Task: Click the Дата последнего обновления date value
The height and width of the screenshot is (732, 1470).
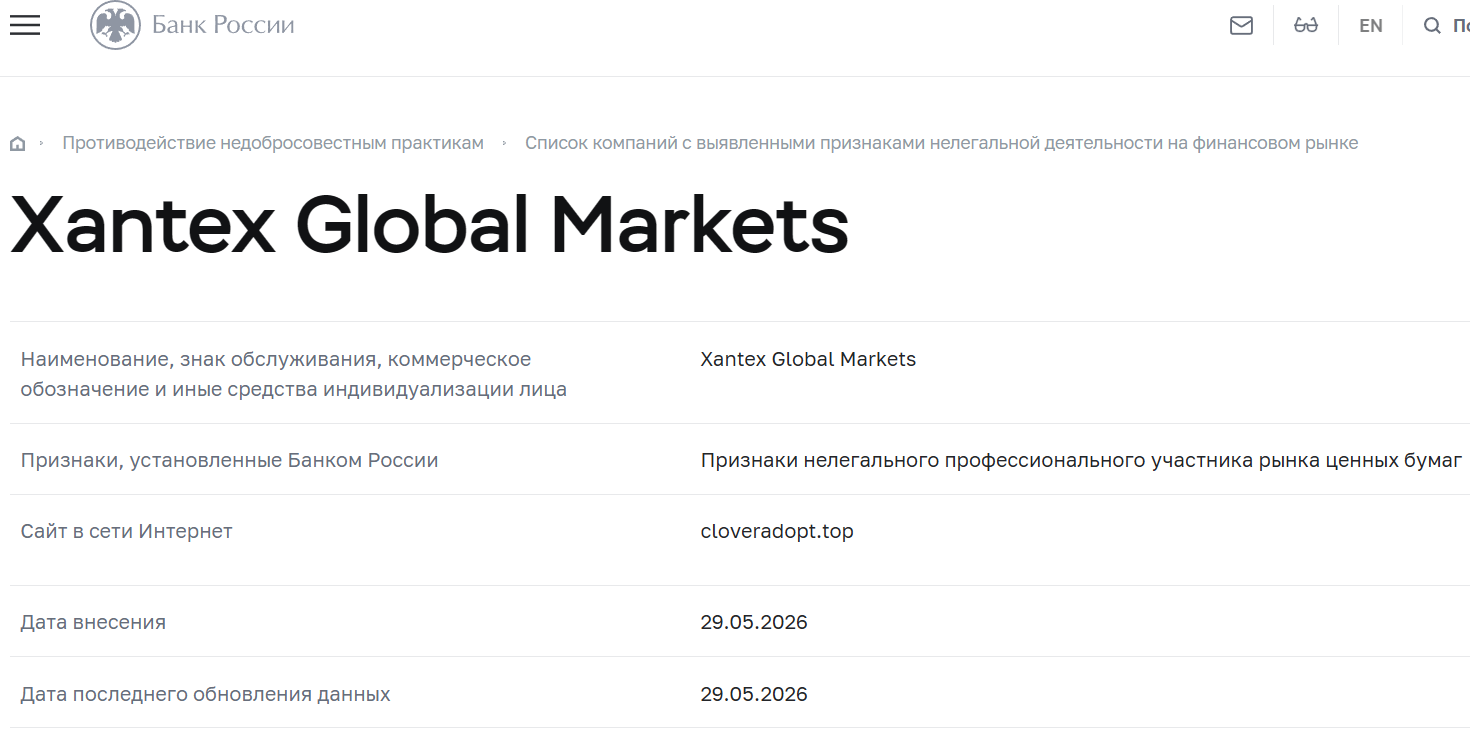Action: click(x=754, y=694)
